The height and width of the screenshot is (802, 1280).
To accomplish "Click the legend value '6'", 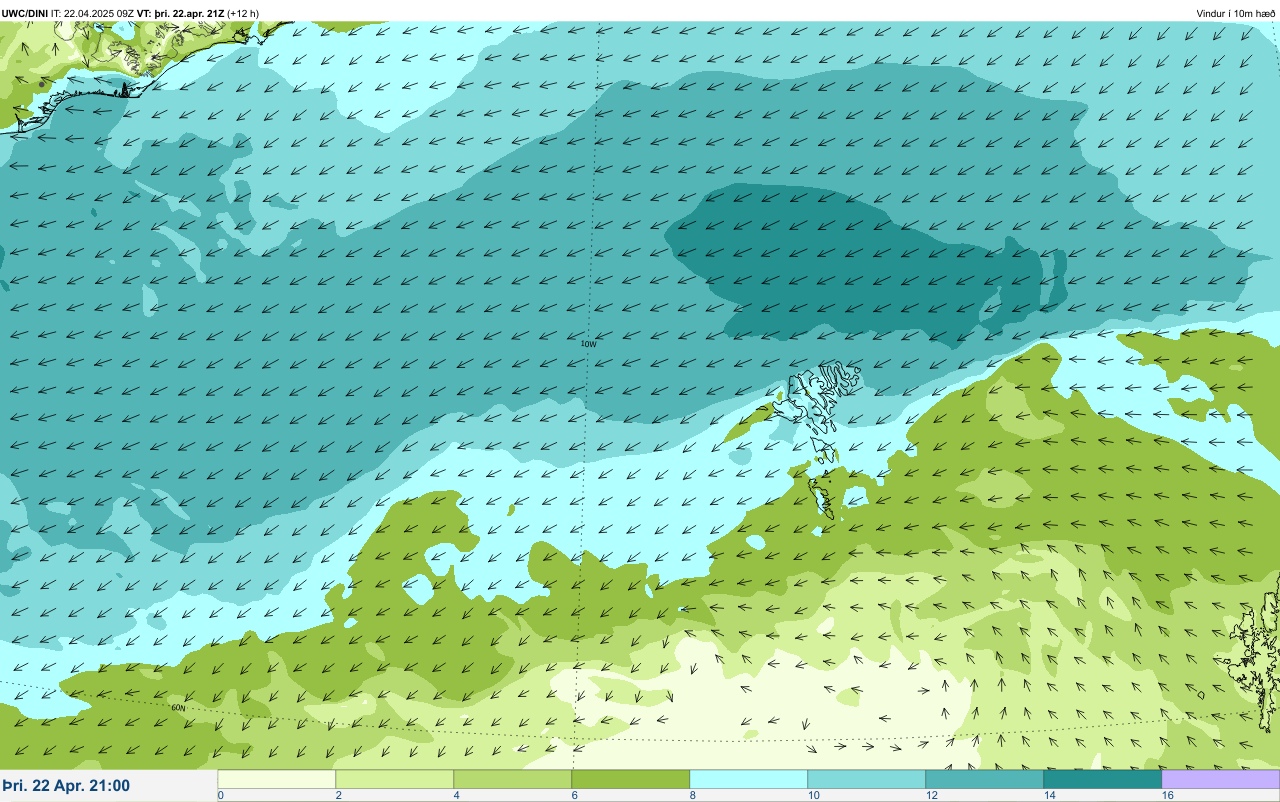I will 574,795.
